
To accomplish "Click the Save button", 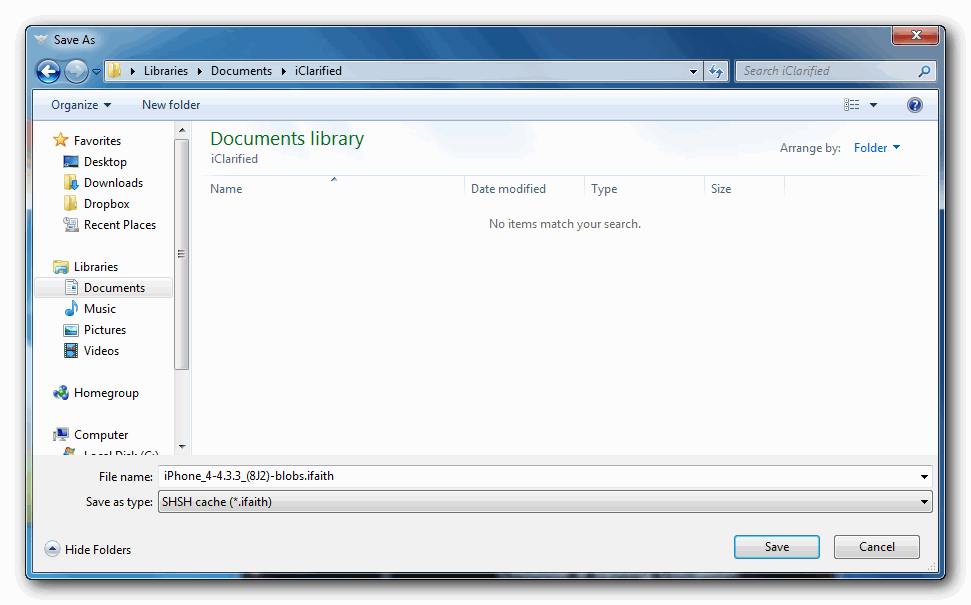I will (x=777, y=547).
